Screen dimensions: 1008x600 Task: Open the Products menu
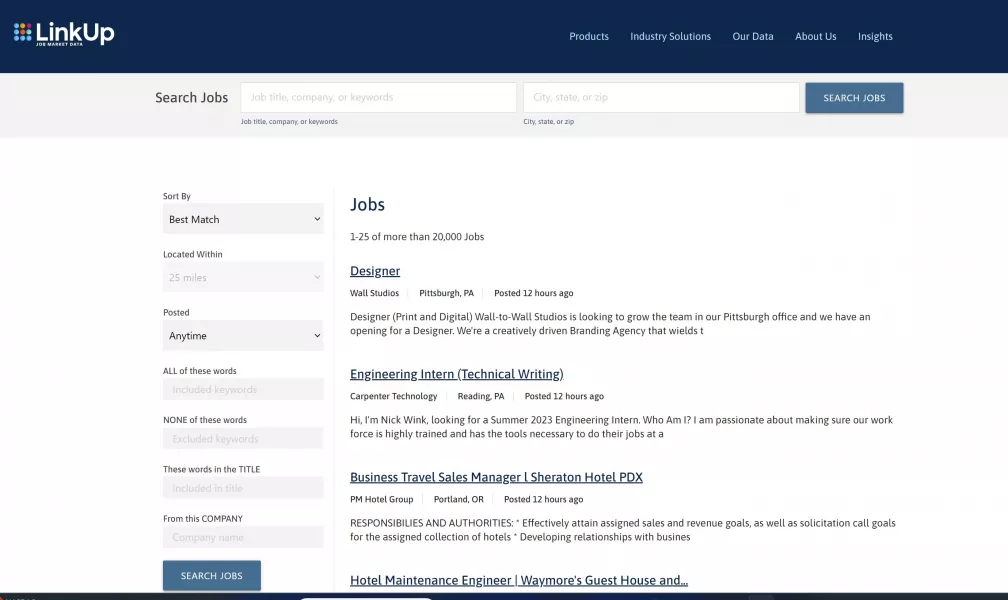coord(588,37)
